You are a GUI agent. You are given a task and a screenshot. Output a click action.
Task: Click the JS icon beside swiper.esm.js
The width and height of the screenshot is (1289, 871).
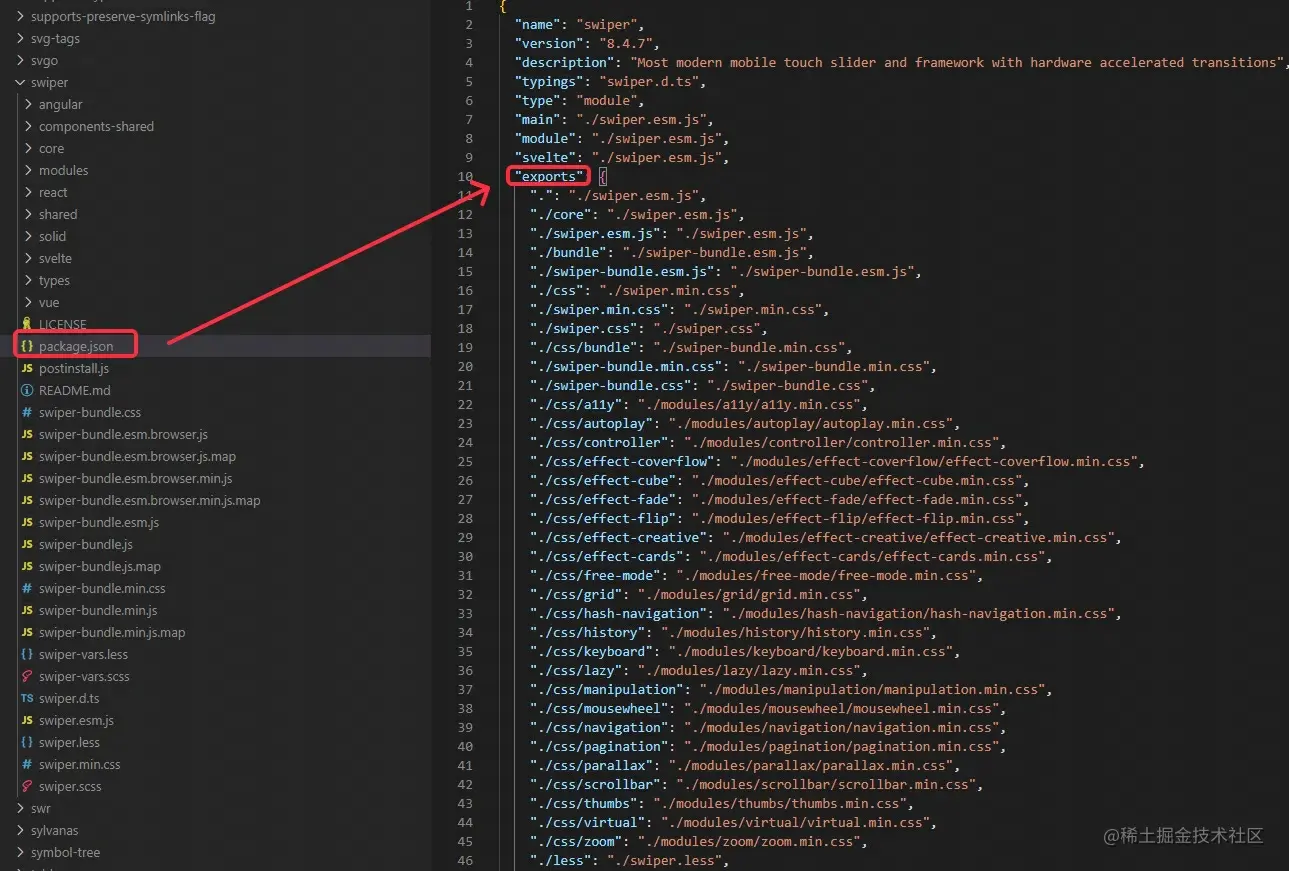coord(27,720)
